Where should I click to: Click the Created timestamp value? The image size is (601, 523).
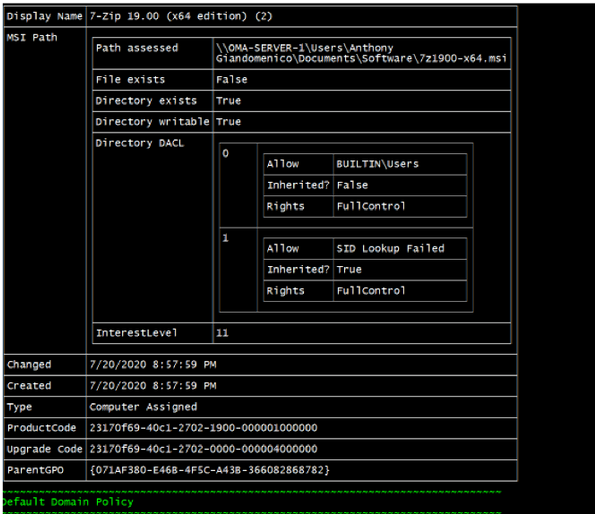click(154, 386)
